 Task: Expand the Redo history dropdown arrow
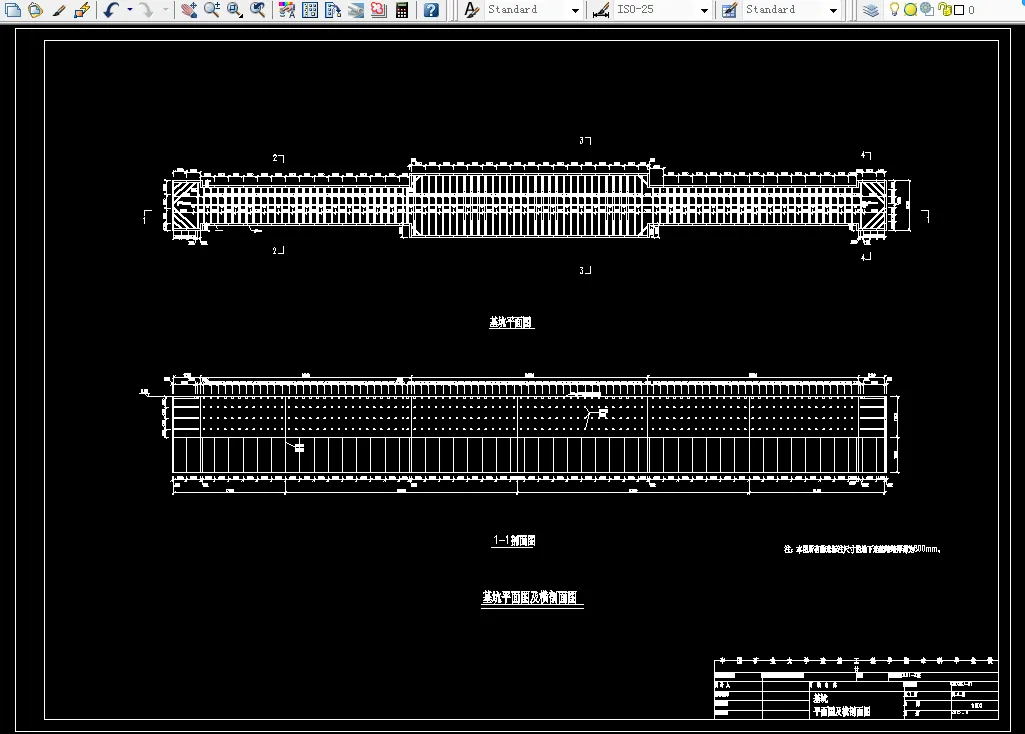(165, 10)
